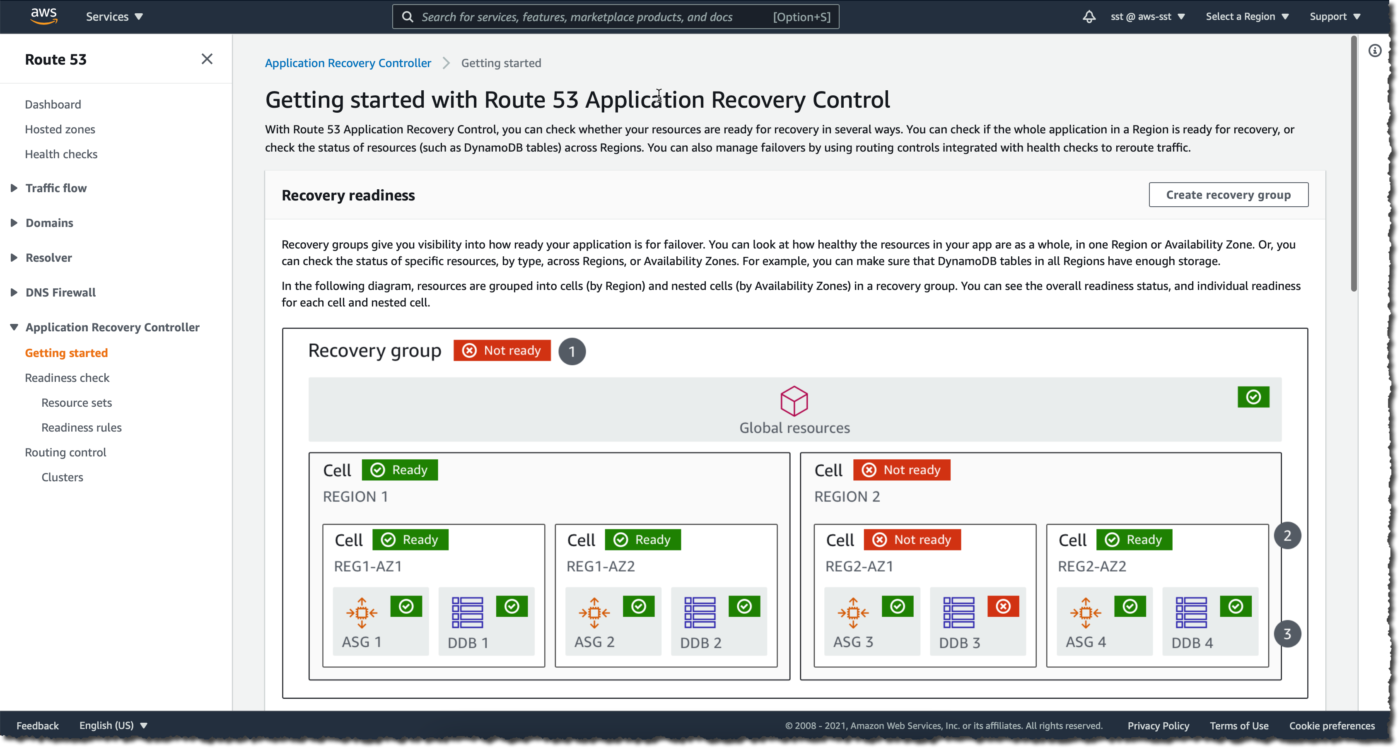The image size is (1400, 748).
Task: Click the green check status on ASG 1
Action: tap(406, 606)
